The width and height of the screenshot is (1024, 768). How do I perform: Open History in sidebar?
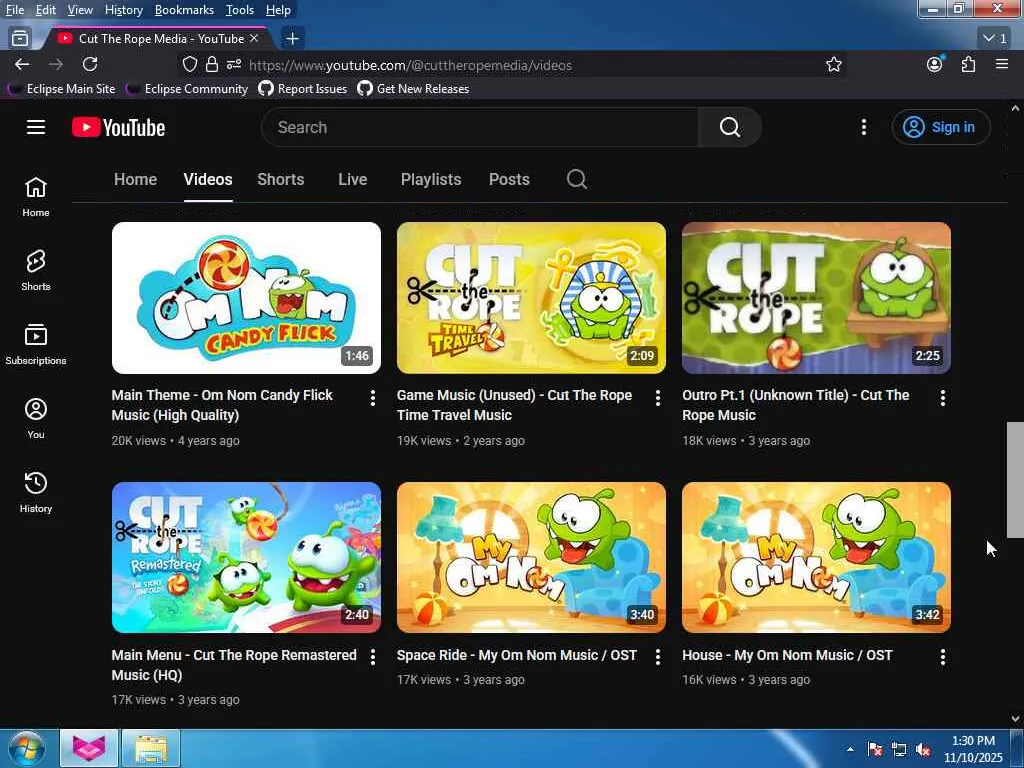tap(36, 492)
